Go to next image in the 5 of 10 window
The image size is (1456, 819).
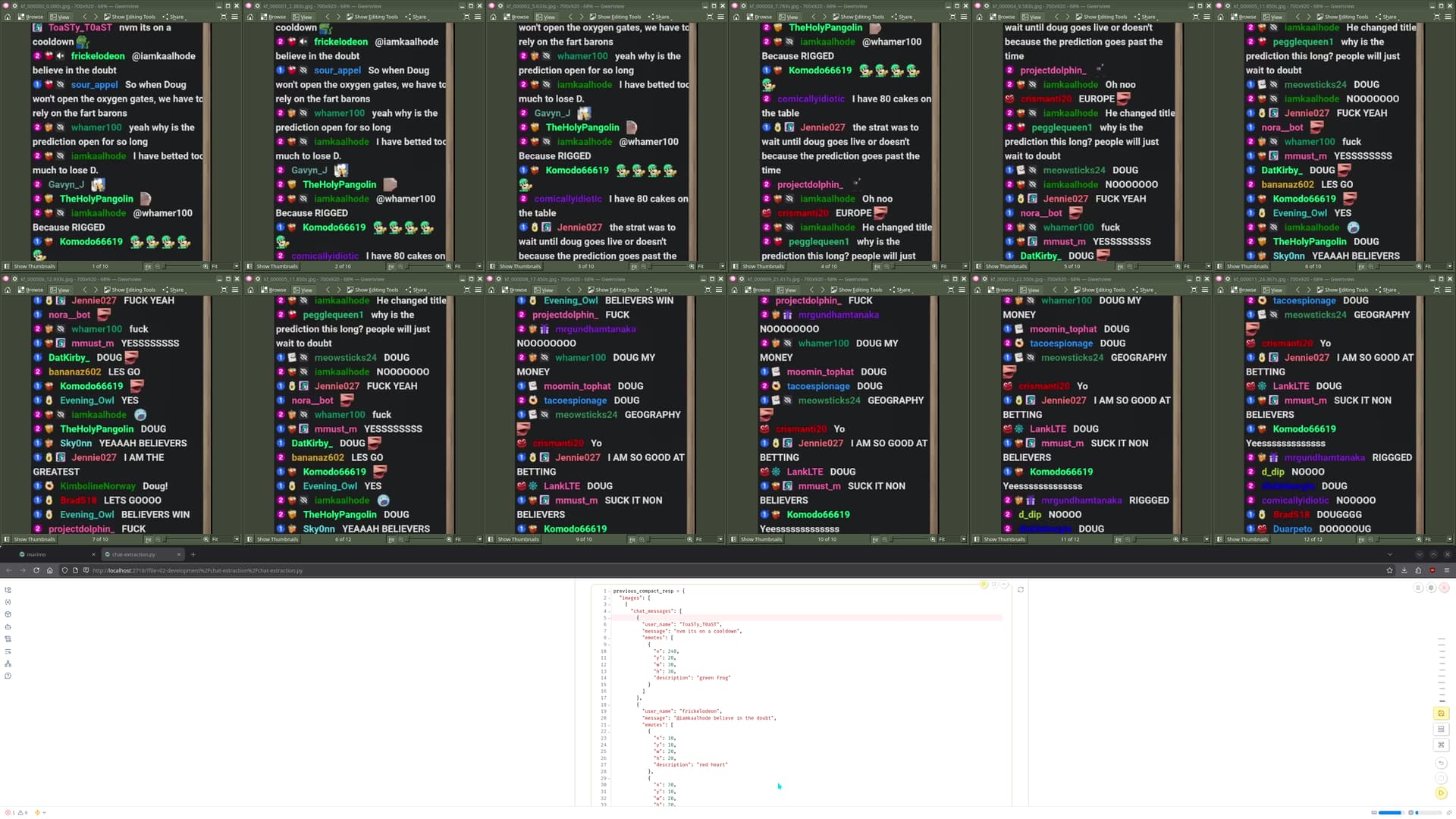coord(1067,17)
